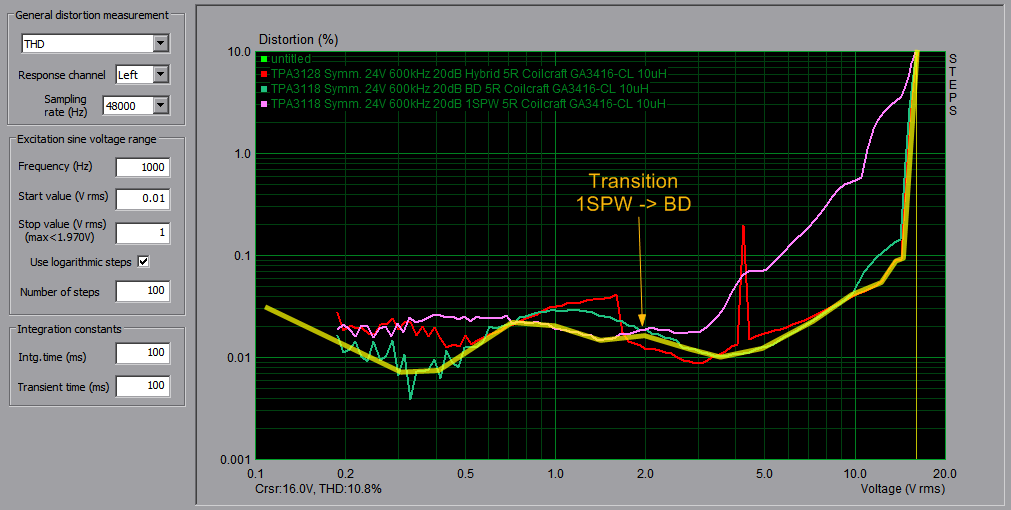Click the vertical STEPS label beside the graph
Image resolution: width=1011 pixels, height=510 pixels.
coord(953,84)
